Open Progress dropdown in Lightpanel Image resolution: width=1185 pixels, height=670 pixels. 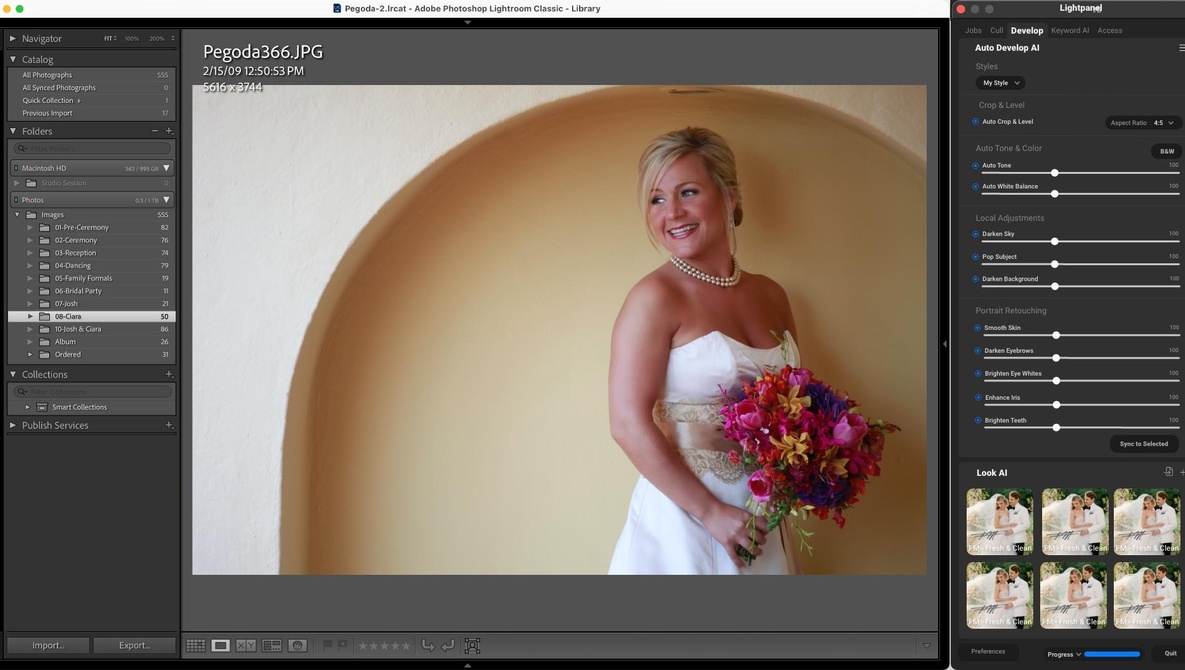pyautogui.click(x=1064, y=654)
